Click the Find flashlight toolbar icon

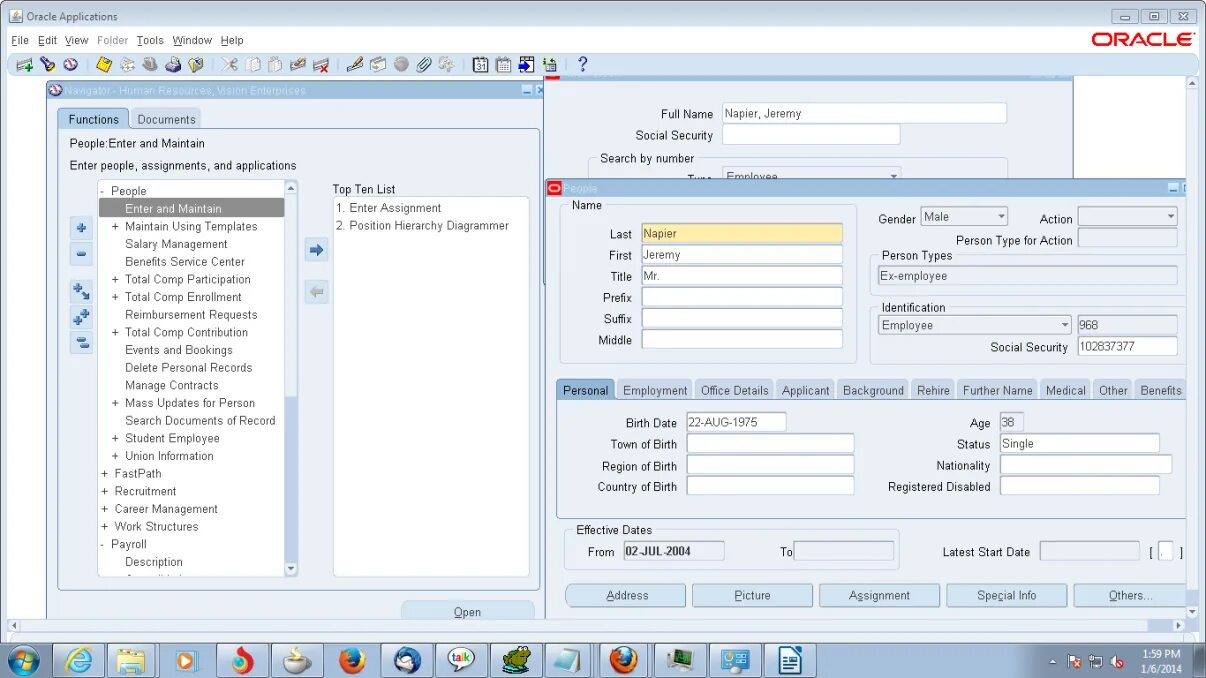47,65
